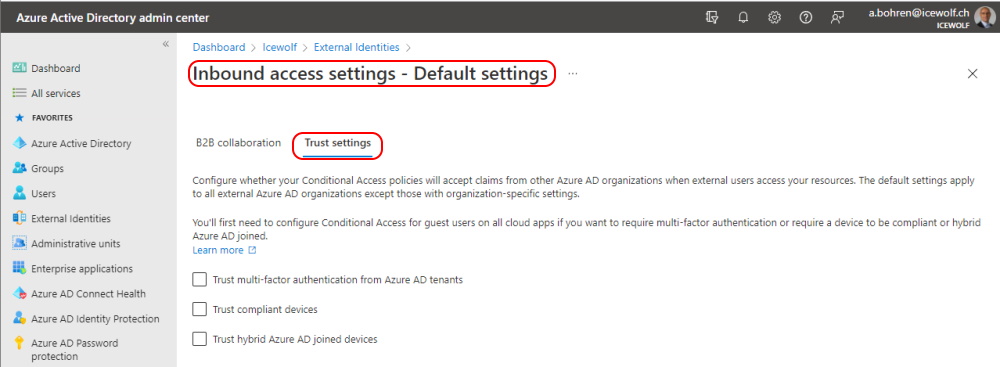The width and height of the screenshot is (1000, 367).
Task: Click the user profile avatar
Action: [984, 17]
